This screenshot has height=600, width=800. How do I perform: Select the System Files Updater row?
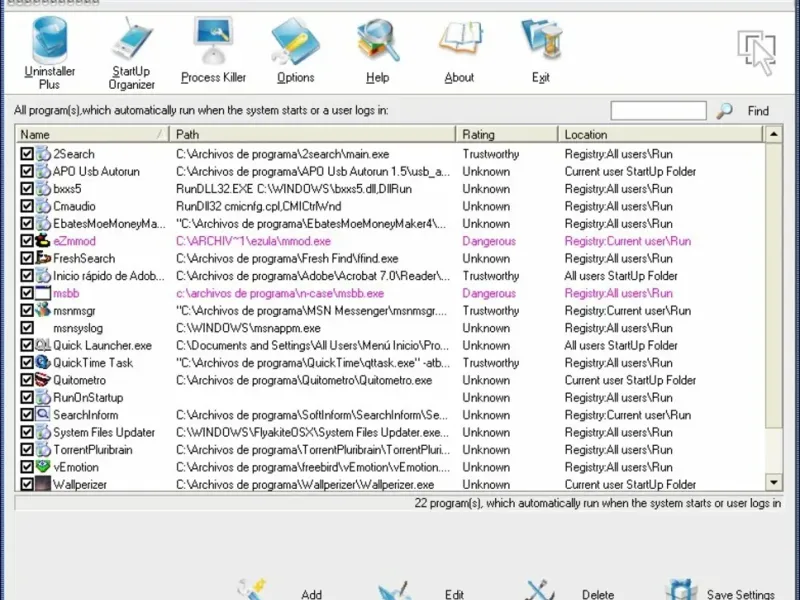[391, 432]
